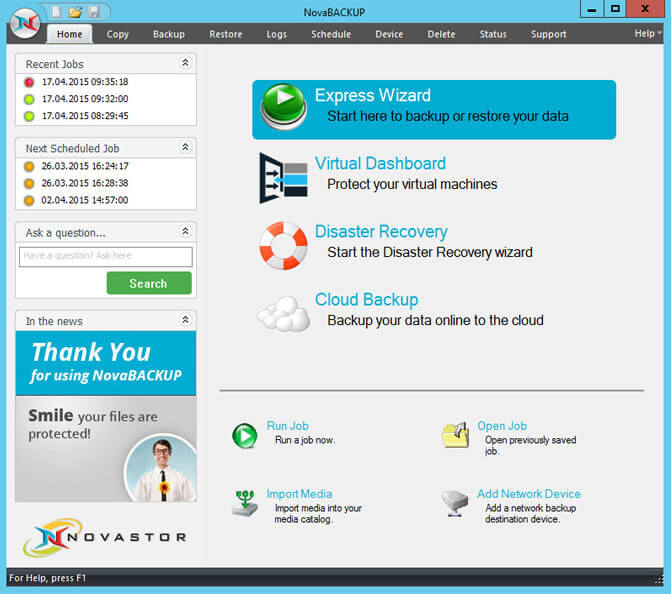Click the Cloud Backup cloud icon
The image size is (671, 594).
click(283, 313)
